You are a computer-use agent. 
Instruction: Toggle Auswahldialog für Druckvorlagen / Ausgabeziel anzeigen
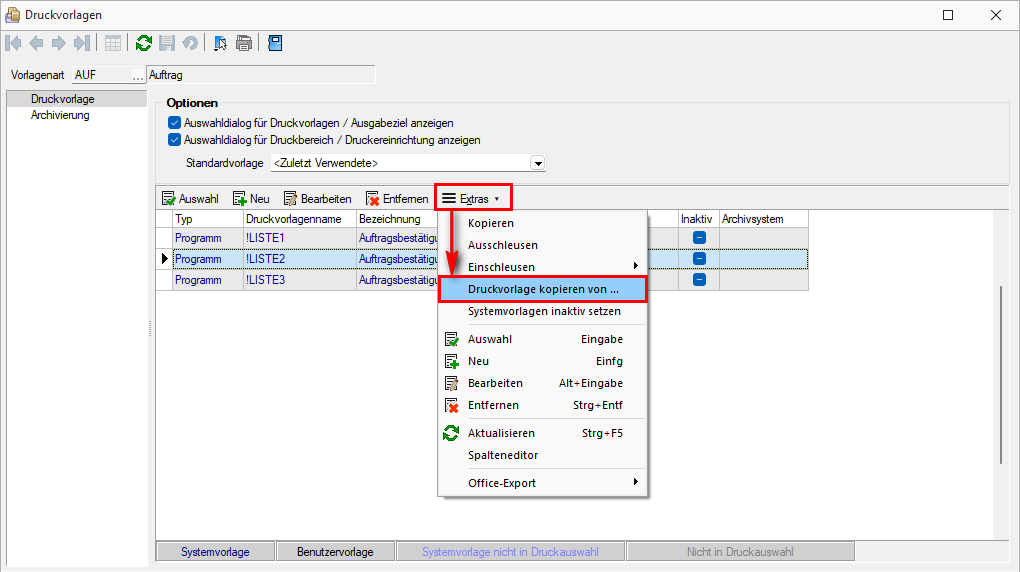click(x=174, y=122)
